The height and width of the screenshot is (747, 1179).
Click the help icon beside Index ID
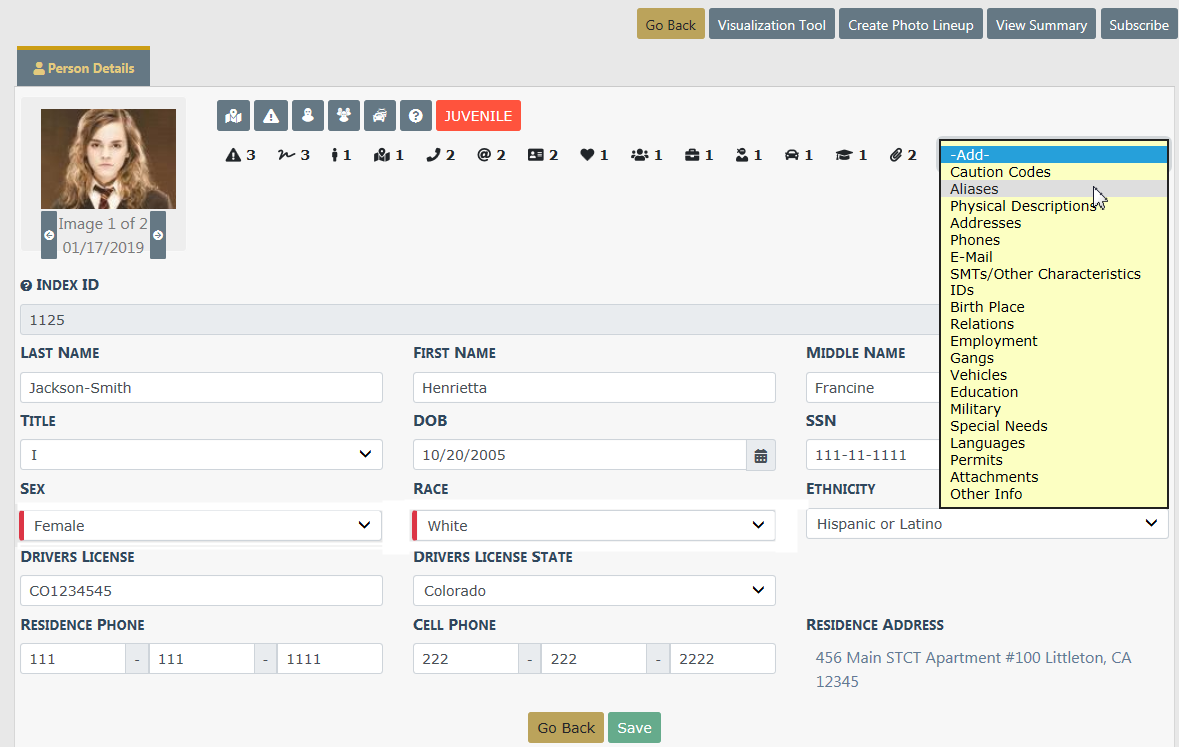coord(26,286)
